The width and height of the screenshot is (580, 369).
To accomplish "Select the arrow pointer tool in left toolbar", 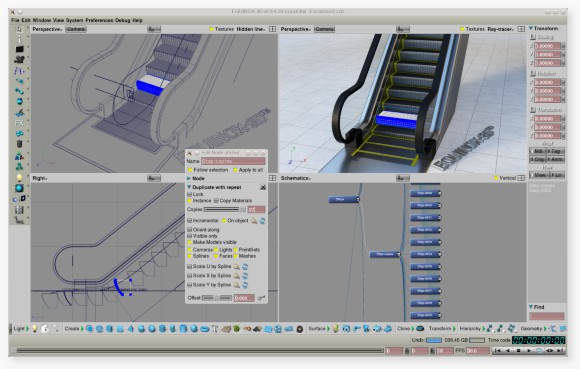I will [x=19, y=29].
